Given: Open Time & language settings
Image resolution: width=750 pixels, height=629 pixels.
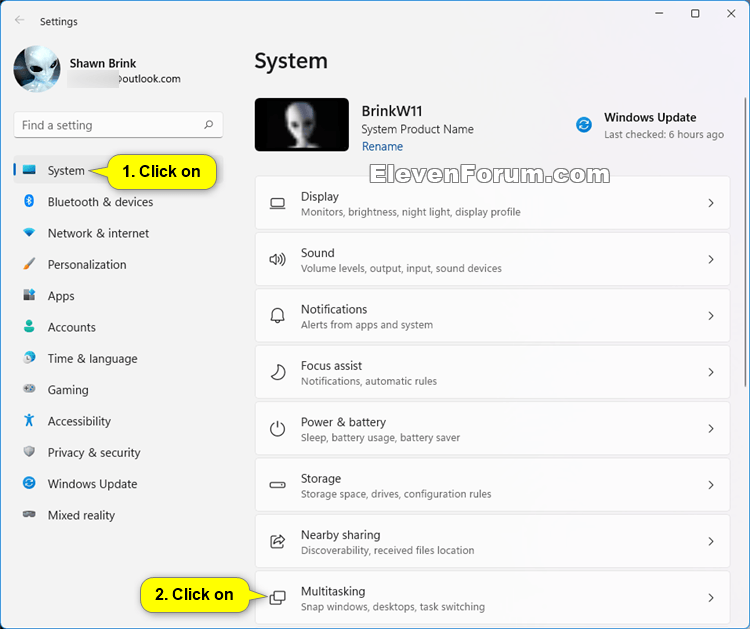Looking at the screenshot, I should (x=118, y=358).
